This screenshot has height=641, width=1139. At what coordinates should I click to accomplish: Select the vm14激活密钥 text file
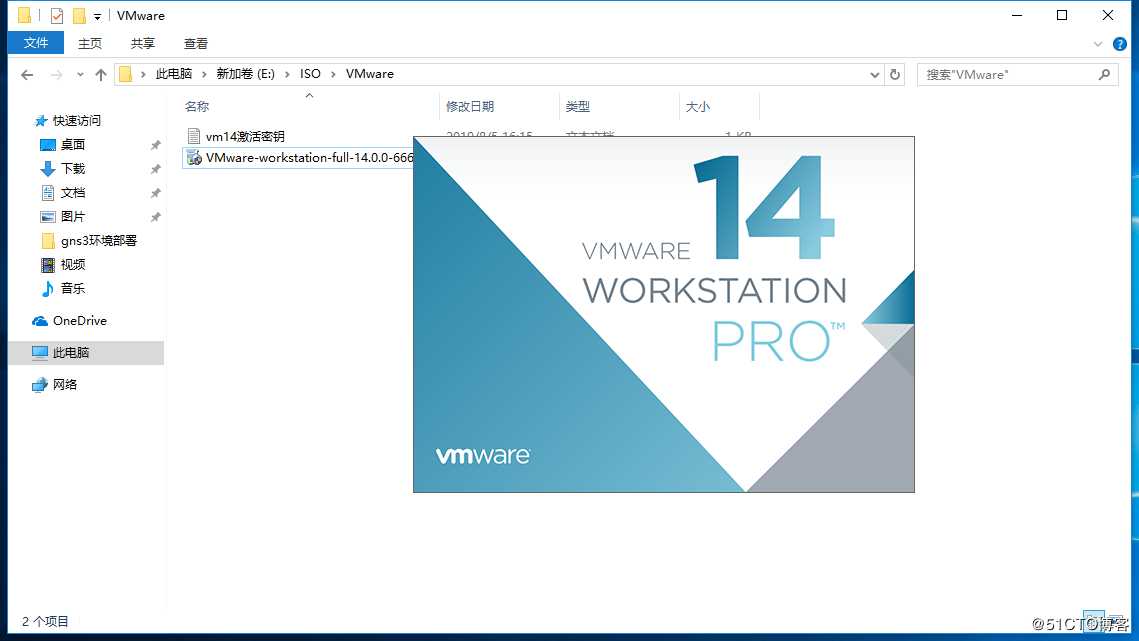245,136
